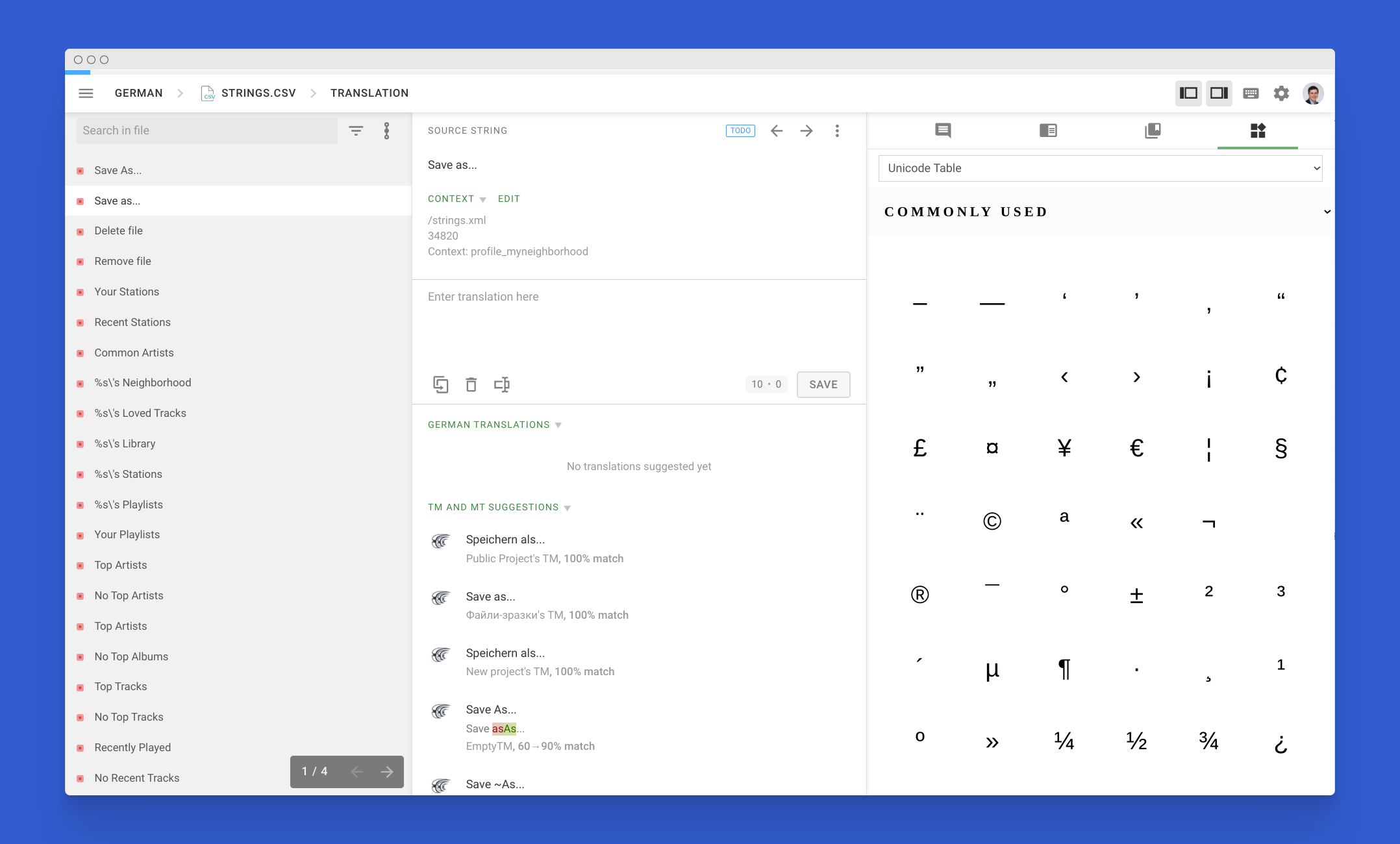Click the Save button
Image resolution: width=1400 pixels, height=844 pixels.
pyautogui.click(x=823, y=384)
